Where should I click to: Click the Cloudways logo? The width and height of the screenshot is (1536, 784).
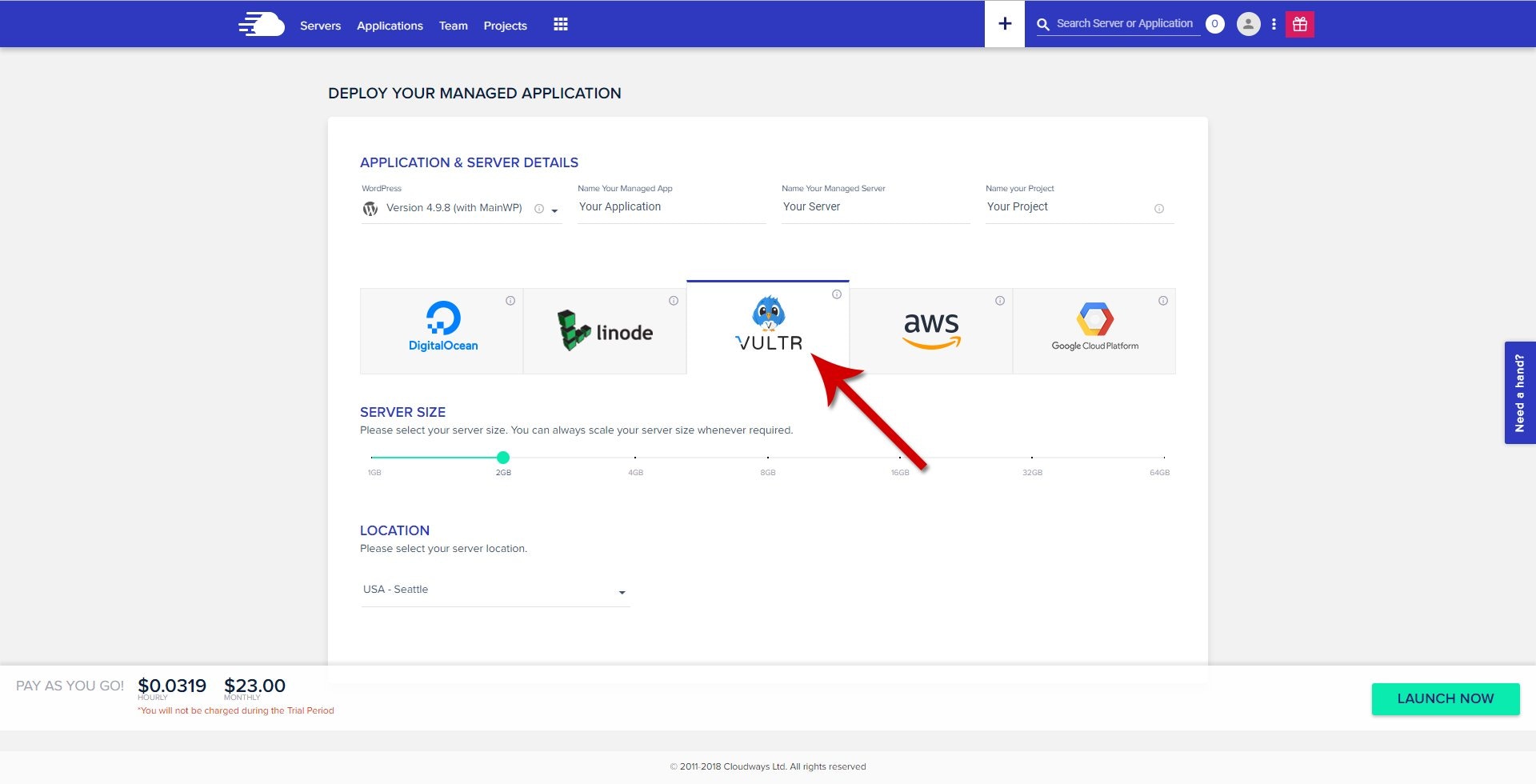point(261,24)
